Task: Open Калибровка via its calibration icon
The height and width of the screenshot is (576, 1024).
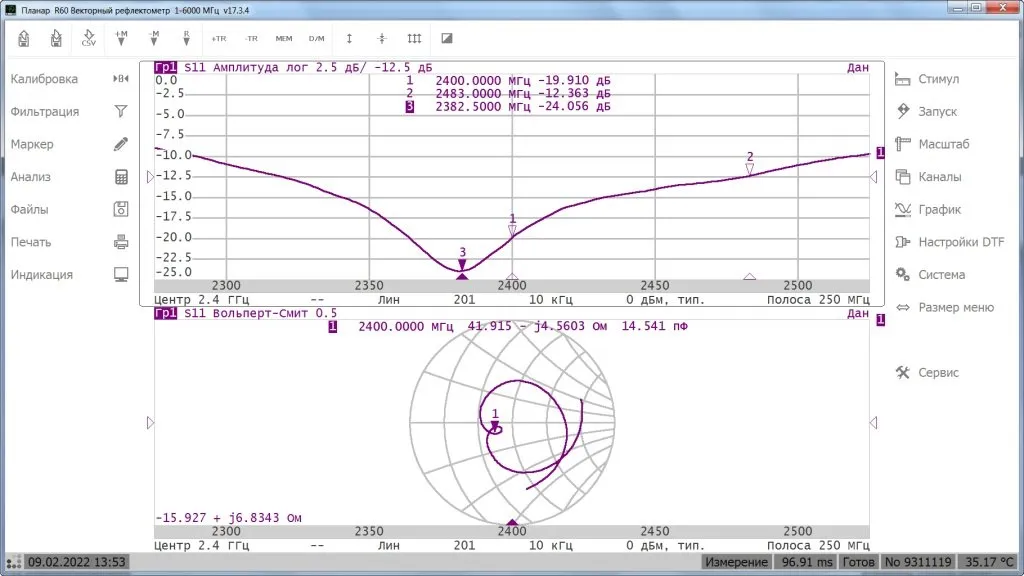Action: tap(121, 79)
